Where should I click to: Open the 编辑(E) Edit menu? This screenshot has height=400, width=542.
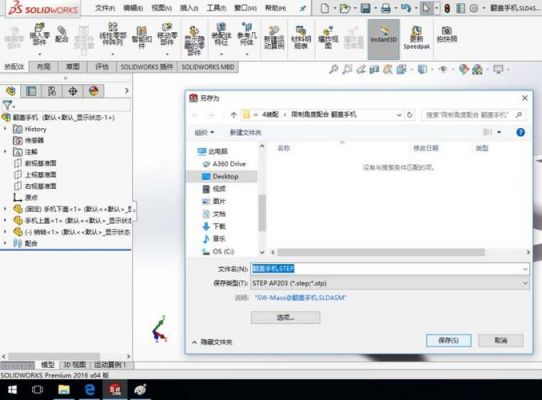pos(133,8)
